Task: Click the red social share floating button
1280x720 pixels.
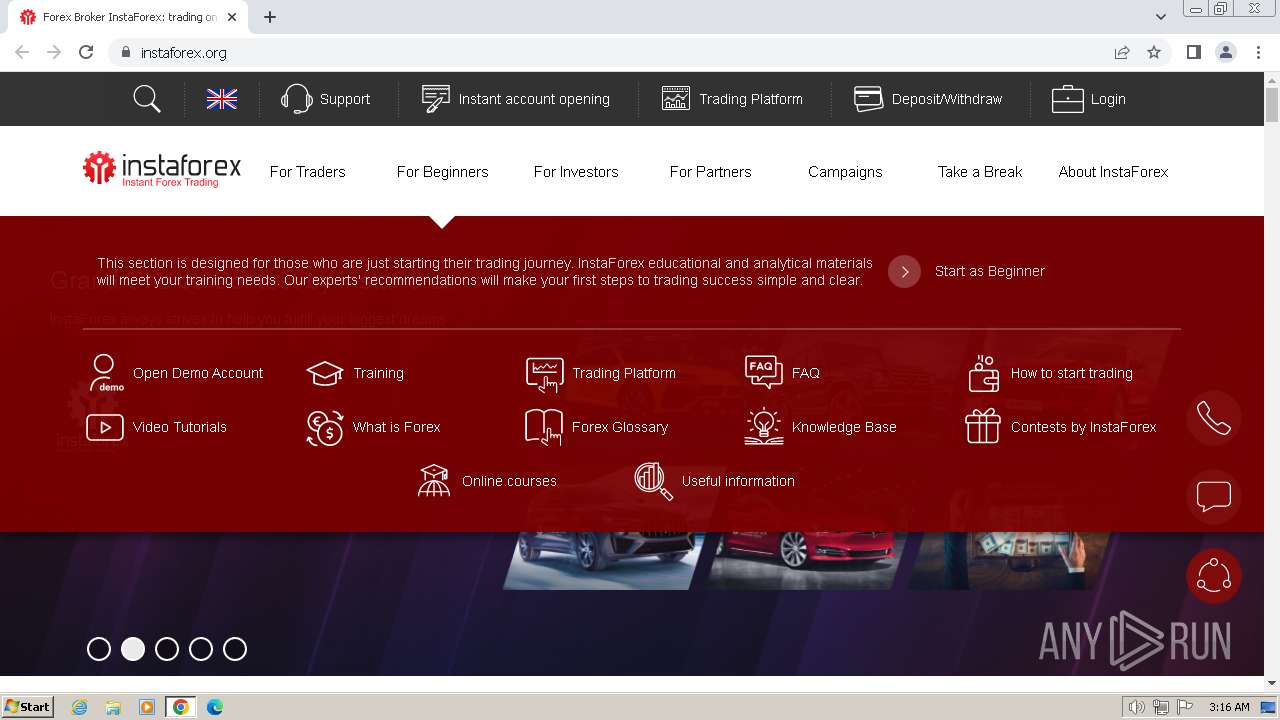Action: coord(1214,576)
